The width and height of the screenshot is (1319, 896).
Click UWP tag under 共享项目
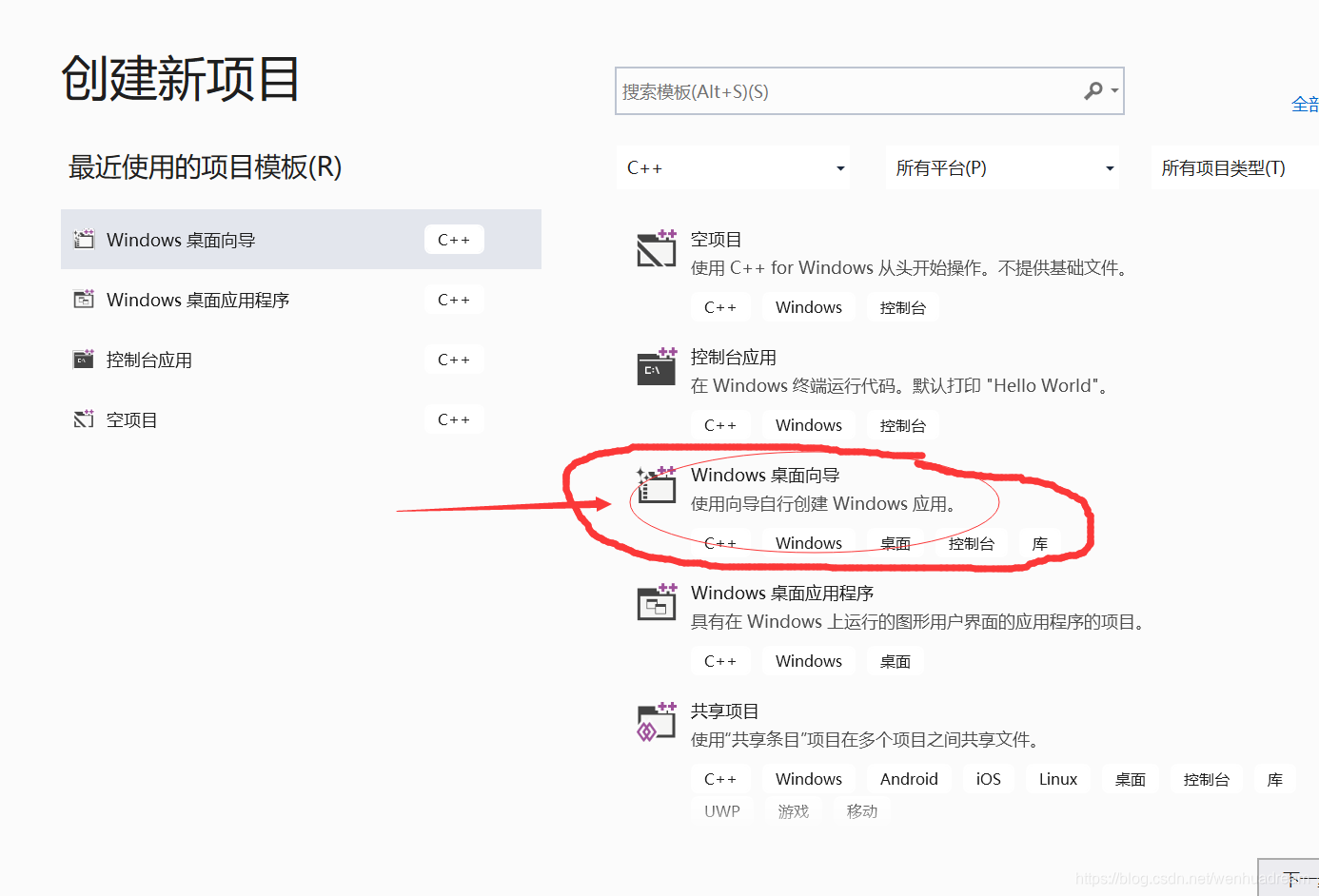tap(722, 811)
